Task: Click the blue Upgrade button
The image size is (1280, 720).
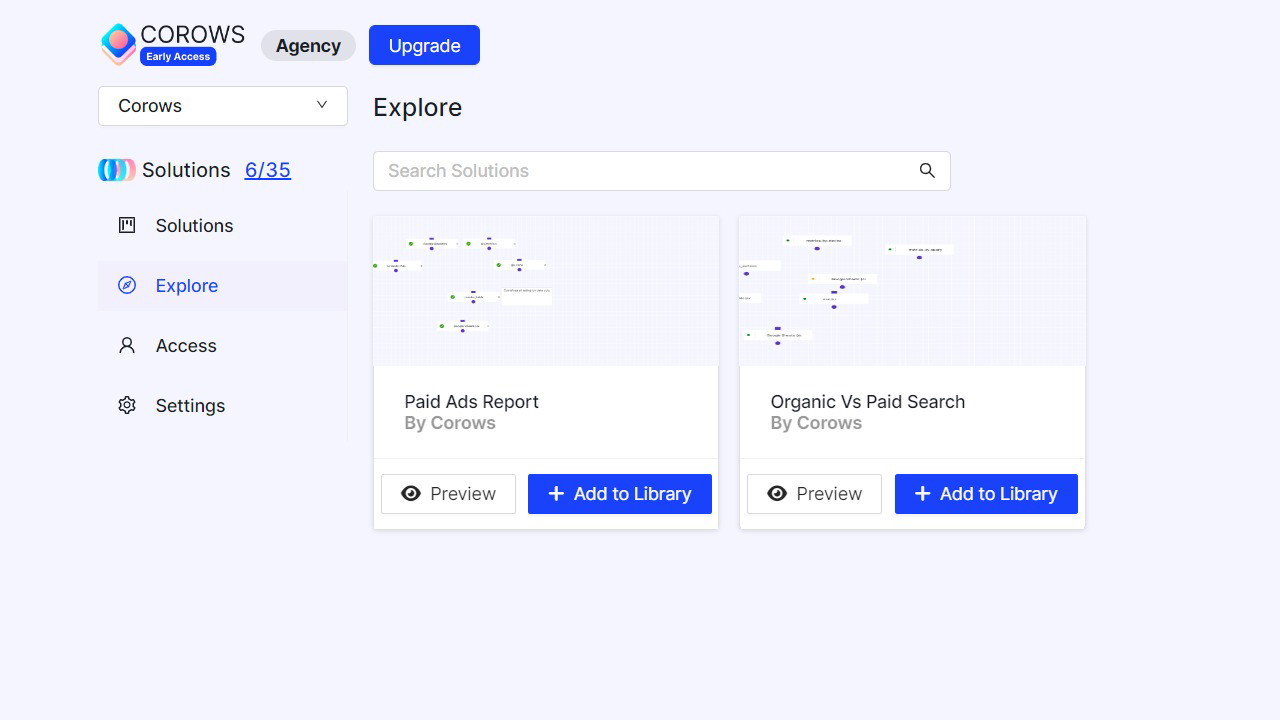Action: tap(424, 45)
